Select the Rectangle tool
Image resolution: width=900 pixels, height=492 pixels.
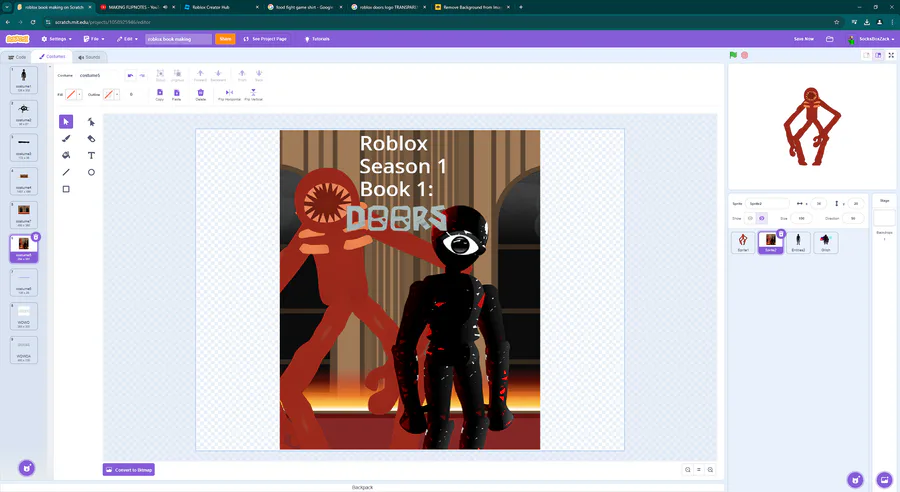66,189
